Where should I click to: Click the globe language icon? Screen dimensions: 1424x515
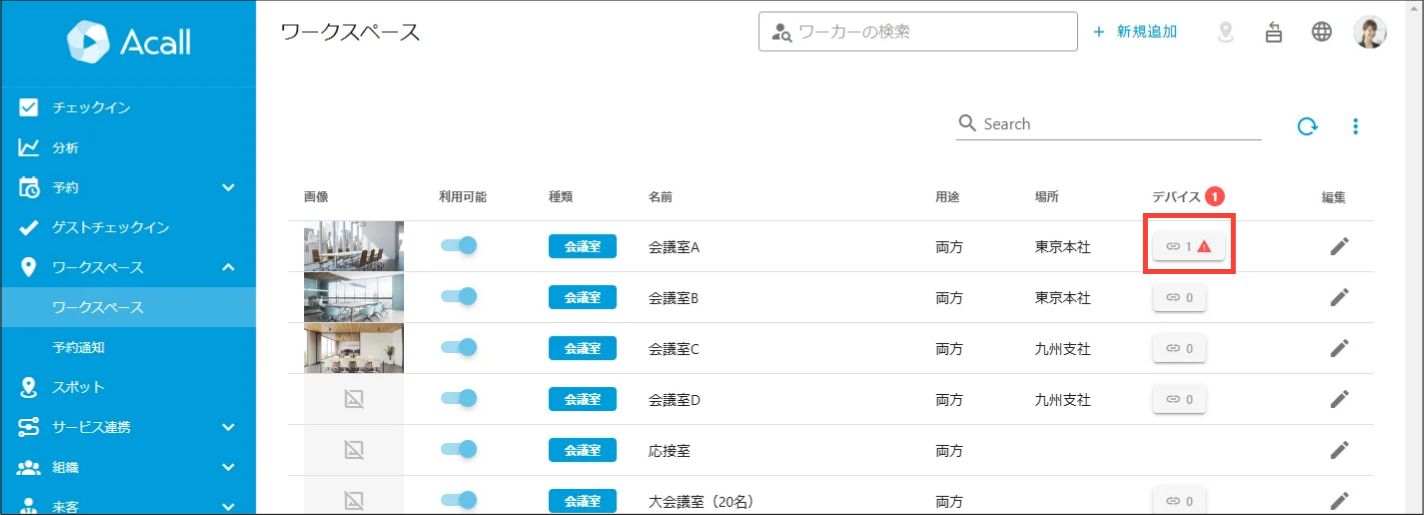click(x=1322, y=32)
